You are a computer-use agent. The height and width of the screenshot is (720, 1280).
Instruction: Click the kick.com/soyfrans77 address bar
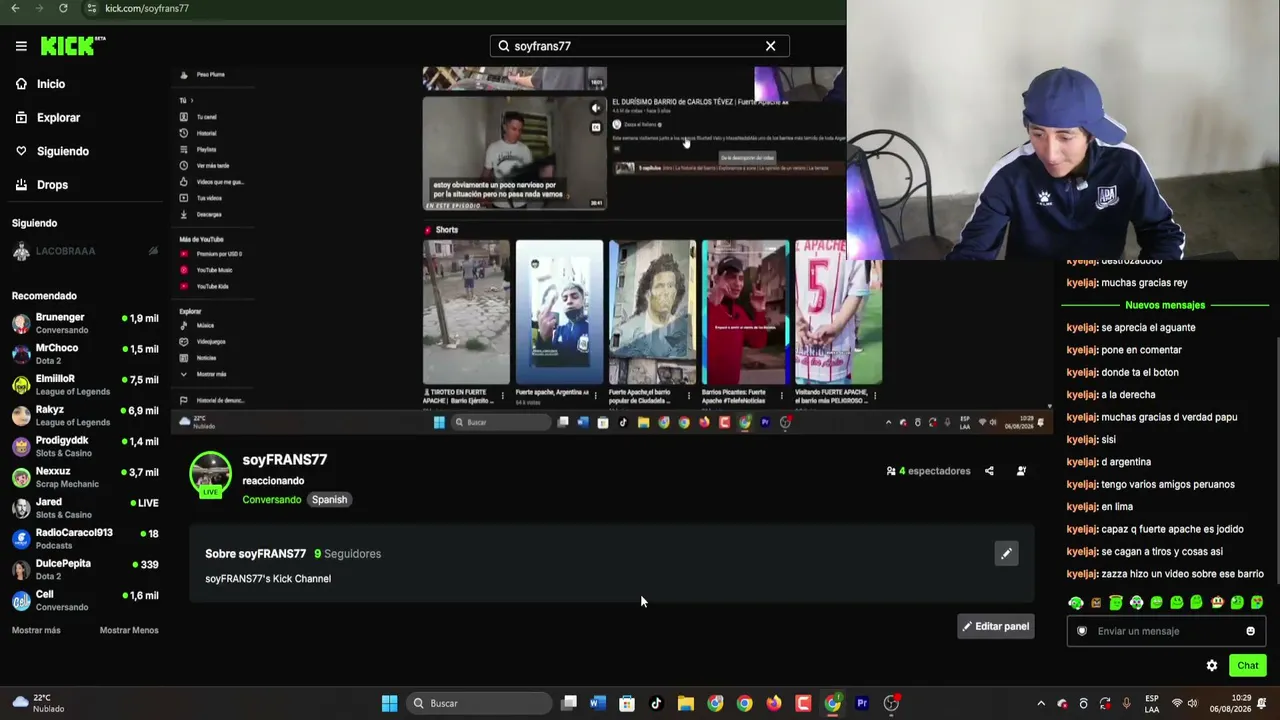point(147,8)
